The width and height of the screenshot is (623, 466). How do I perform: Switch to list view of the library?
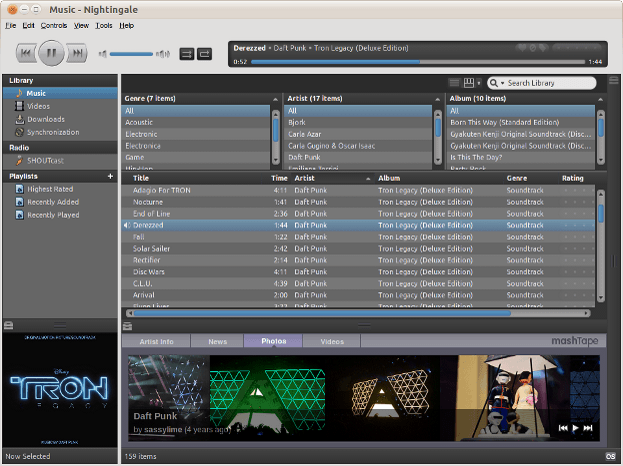[454, 83]
